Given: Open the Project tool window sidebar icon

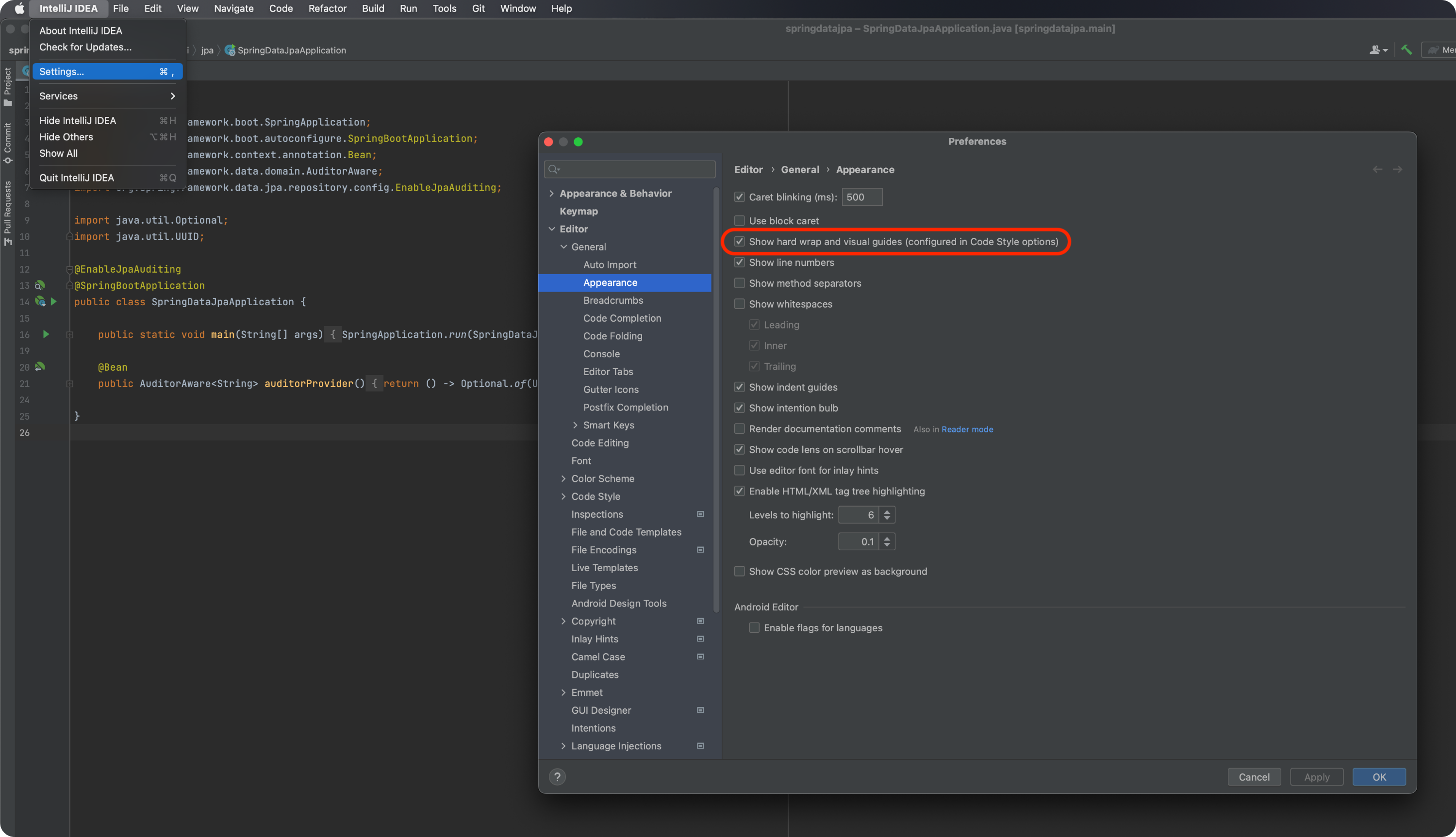Looking at the screenshot, I should pyautogui.click(x=8, y=86).
